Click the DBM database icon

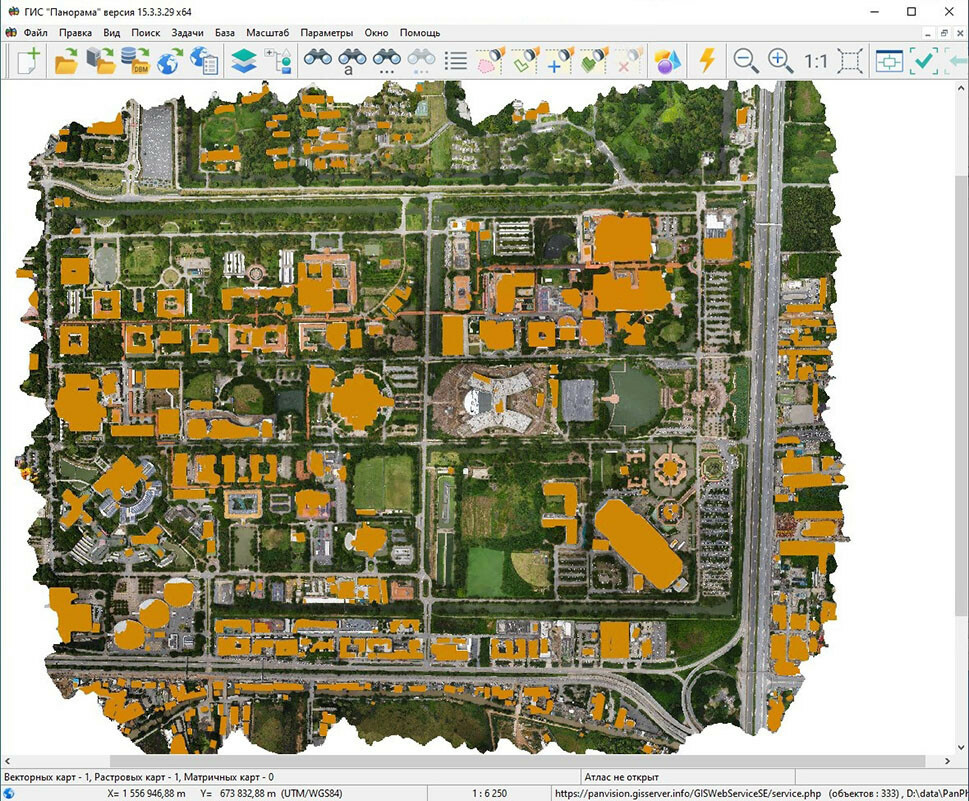[x=134, y=61]
